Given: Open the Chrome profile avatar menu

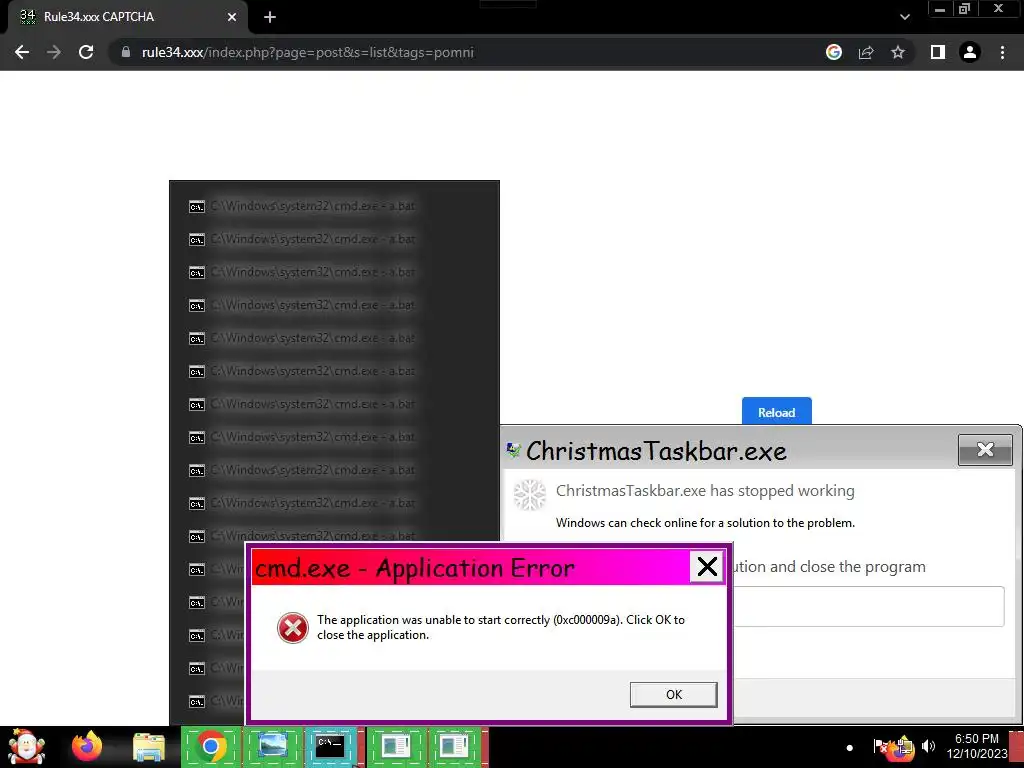Looking at the screenshot, I should click(x=970, y=52).
